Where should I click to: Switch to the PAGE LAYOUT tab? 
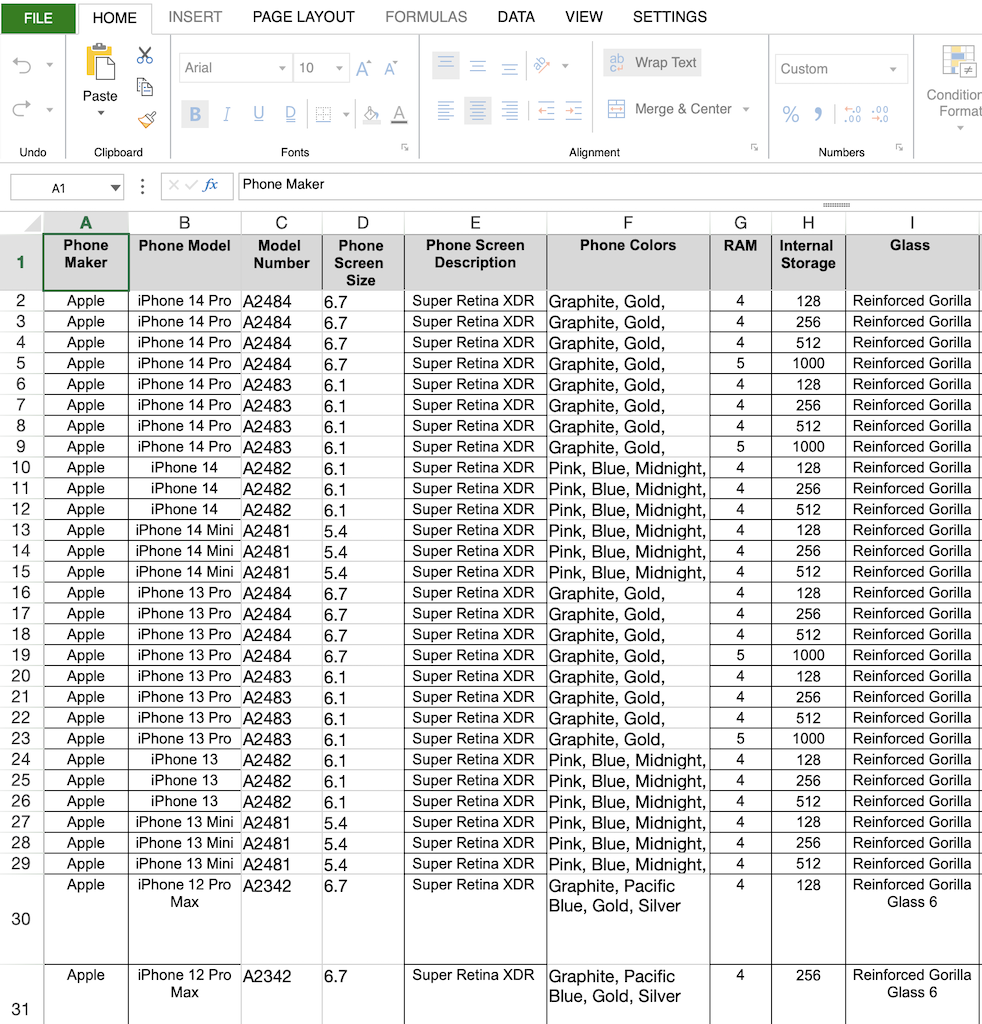[304, 17]
